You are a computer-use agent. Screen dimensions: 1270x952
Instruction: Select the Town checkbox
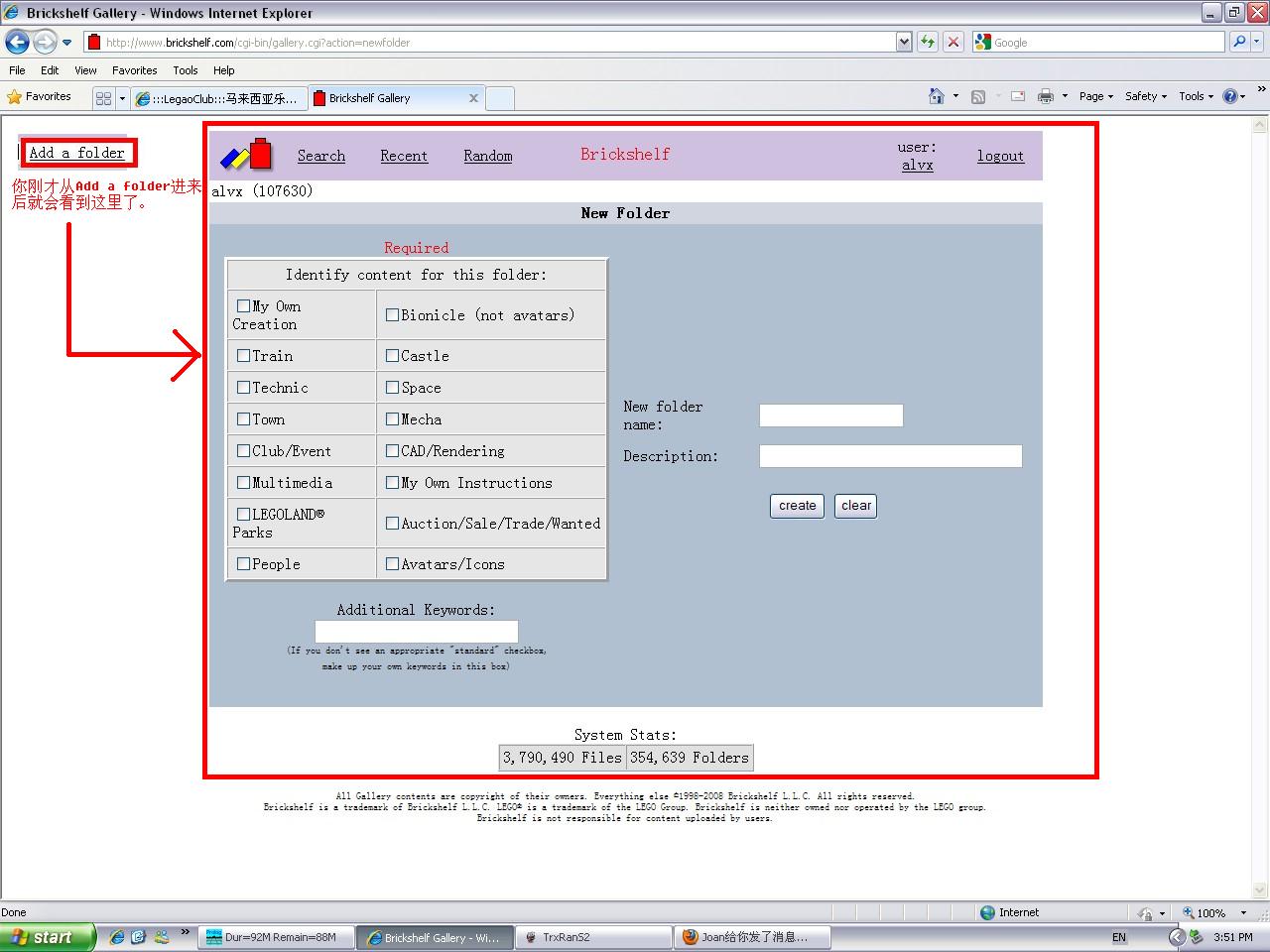pyautogui.click(x=244, y=419)
